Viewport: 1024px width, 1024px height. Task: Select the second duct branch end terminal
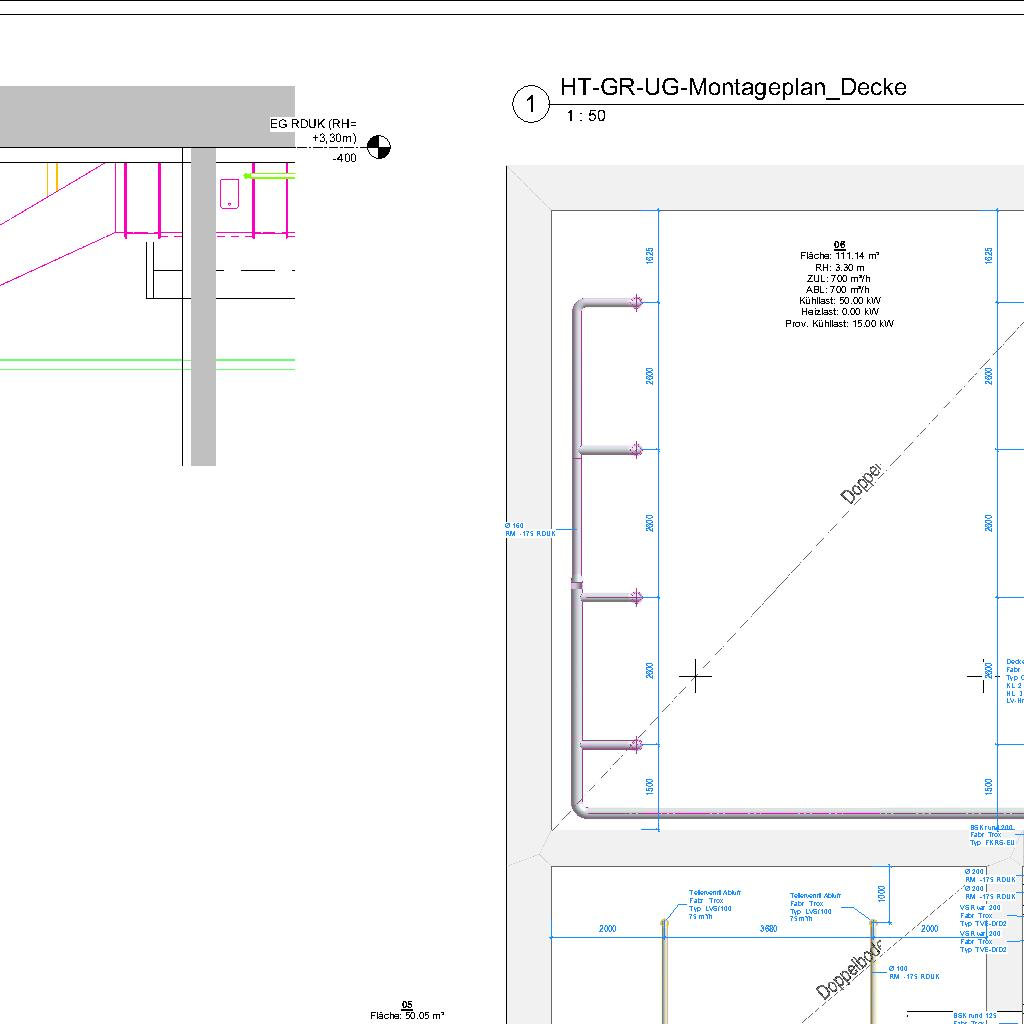(x=634, y=450)
